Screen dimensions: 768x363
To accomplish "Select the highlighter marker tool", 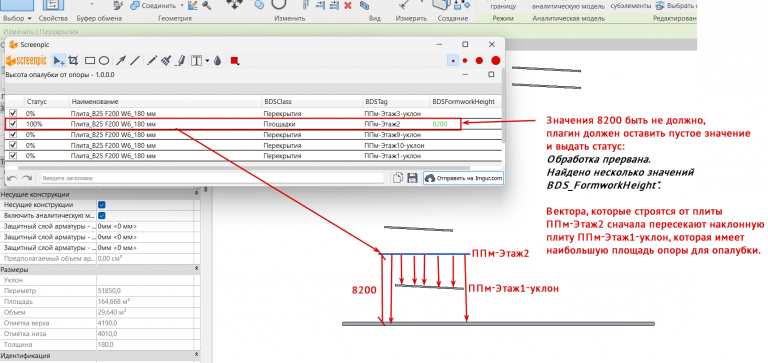I will (180, 61).
